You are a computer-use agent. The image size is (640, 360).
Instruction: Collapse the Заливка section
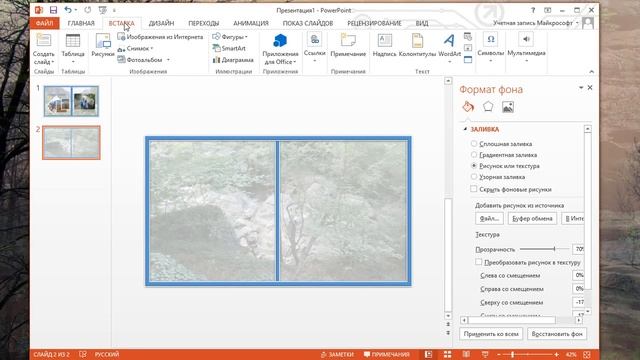click(465, 129)
